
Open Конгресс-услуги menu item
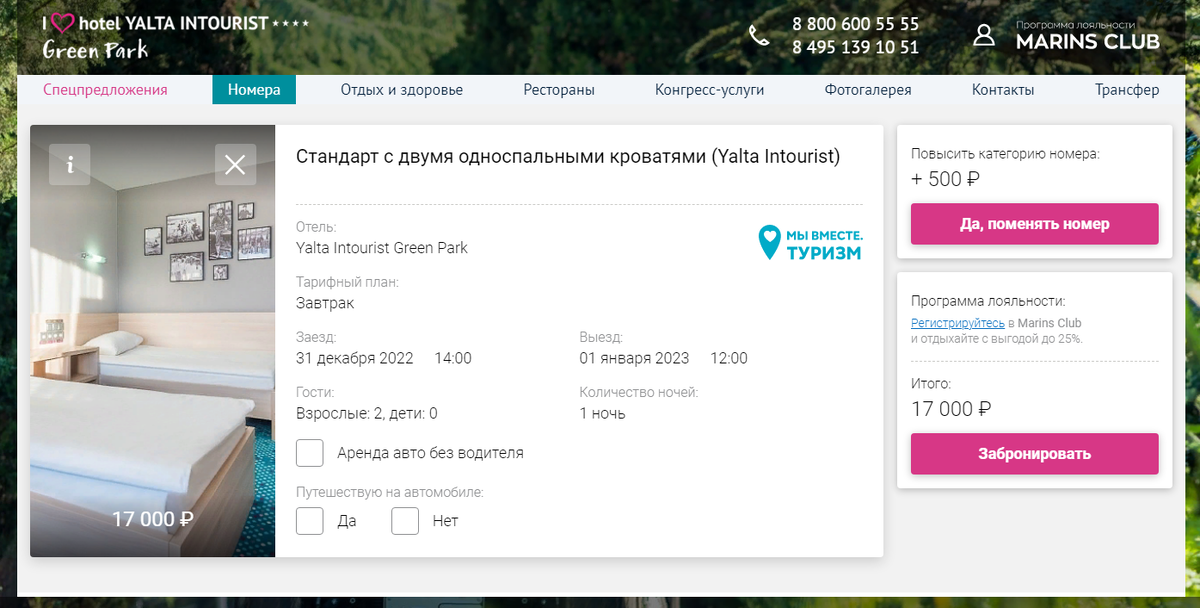(710, 90)
